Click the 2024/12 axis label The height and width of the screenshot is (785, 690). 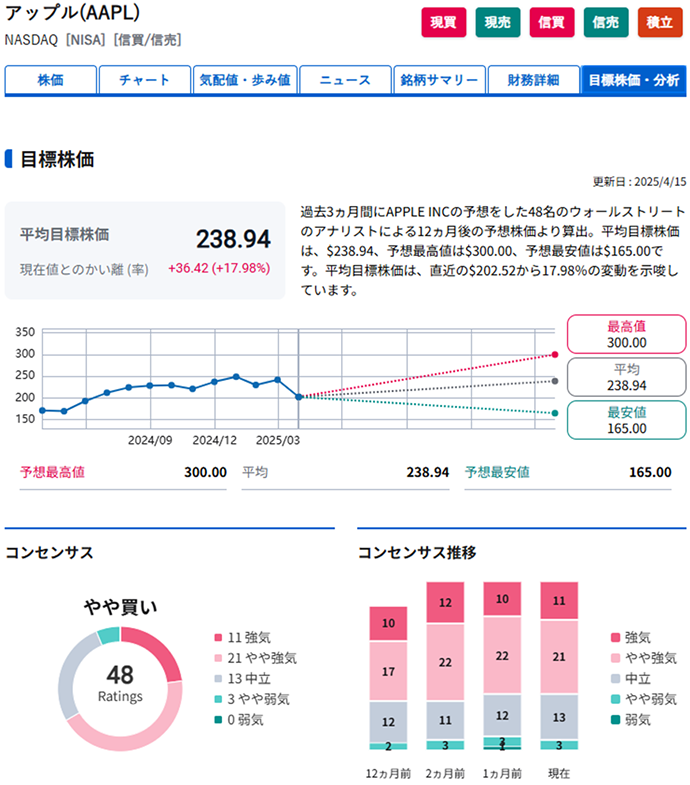point(215,440)
